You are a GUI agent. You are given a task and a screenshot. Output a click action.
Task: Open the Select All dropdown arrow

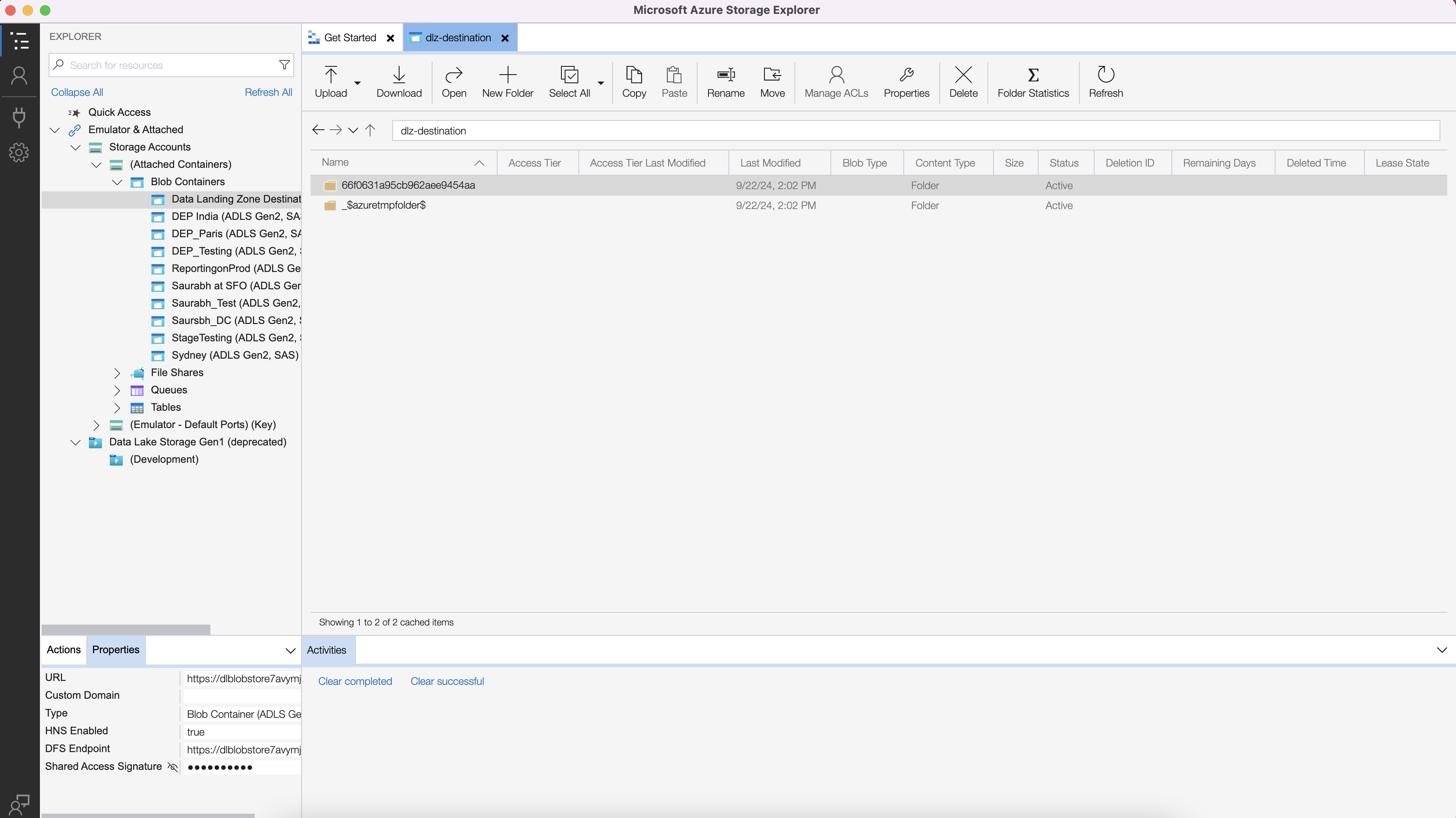[x=601, y=83]
